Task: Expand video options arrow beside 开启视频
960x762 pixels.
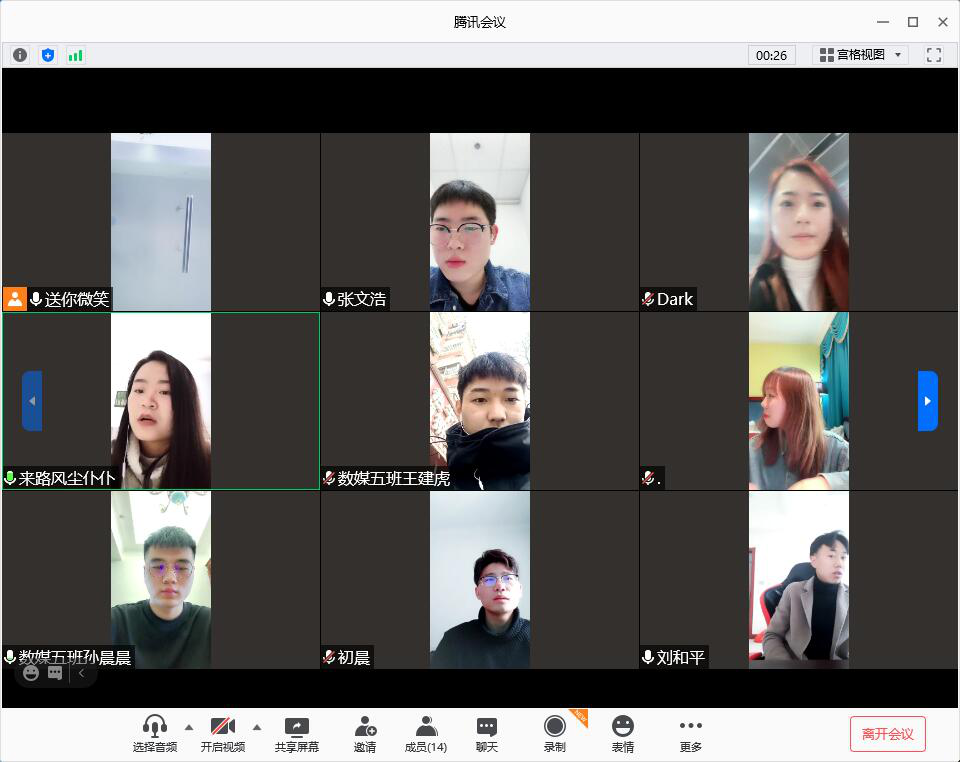Action: (x=257, y=727)
